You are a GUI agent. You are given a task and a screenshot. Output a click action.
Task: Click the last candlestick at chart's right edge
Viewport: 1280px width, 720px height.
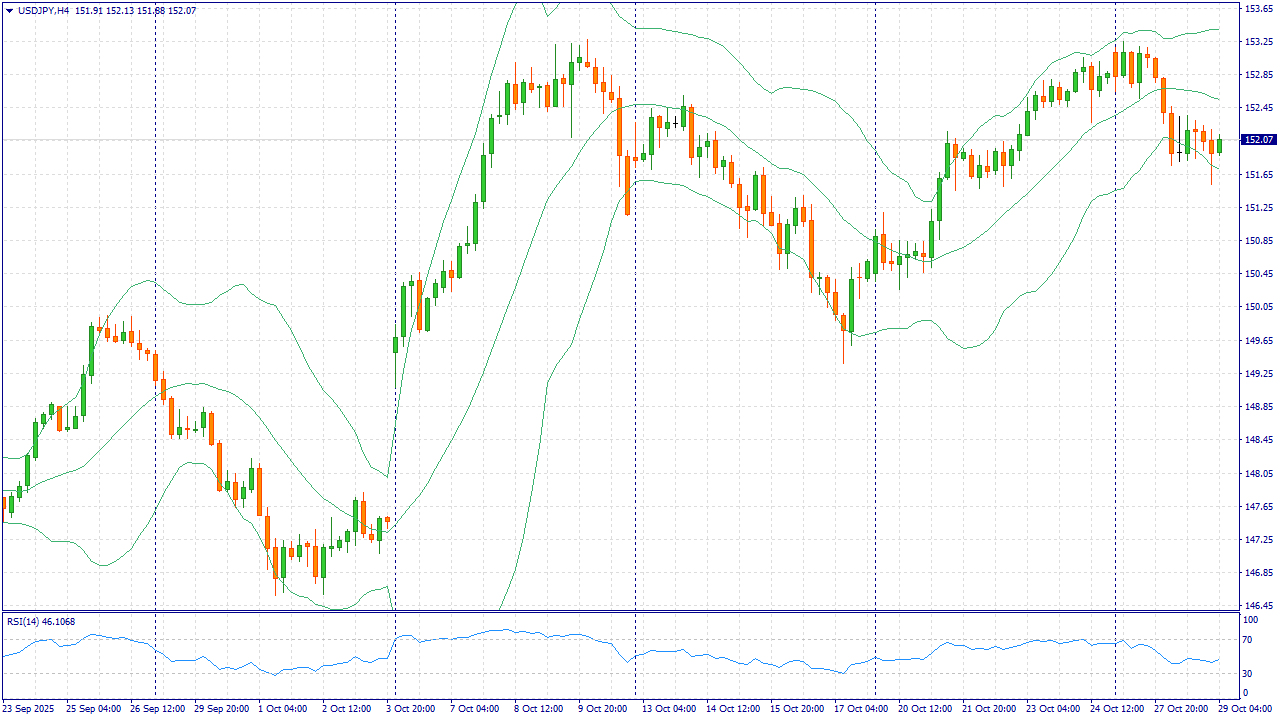(x=1219, y=145)
